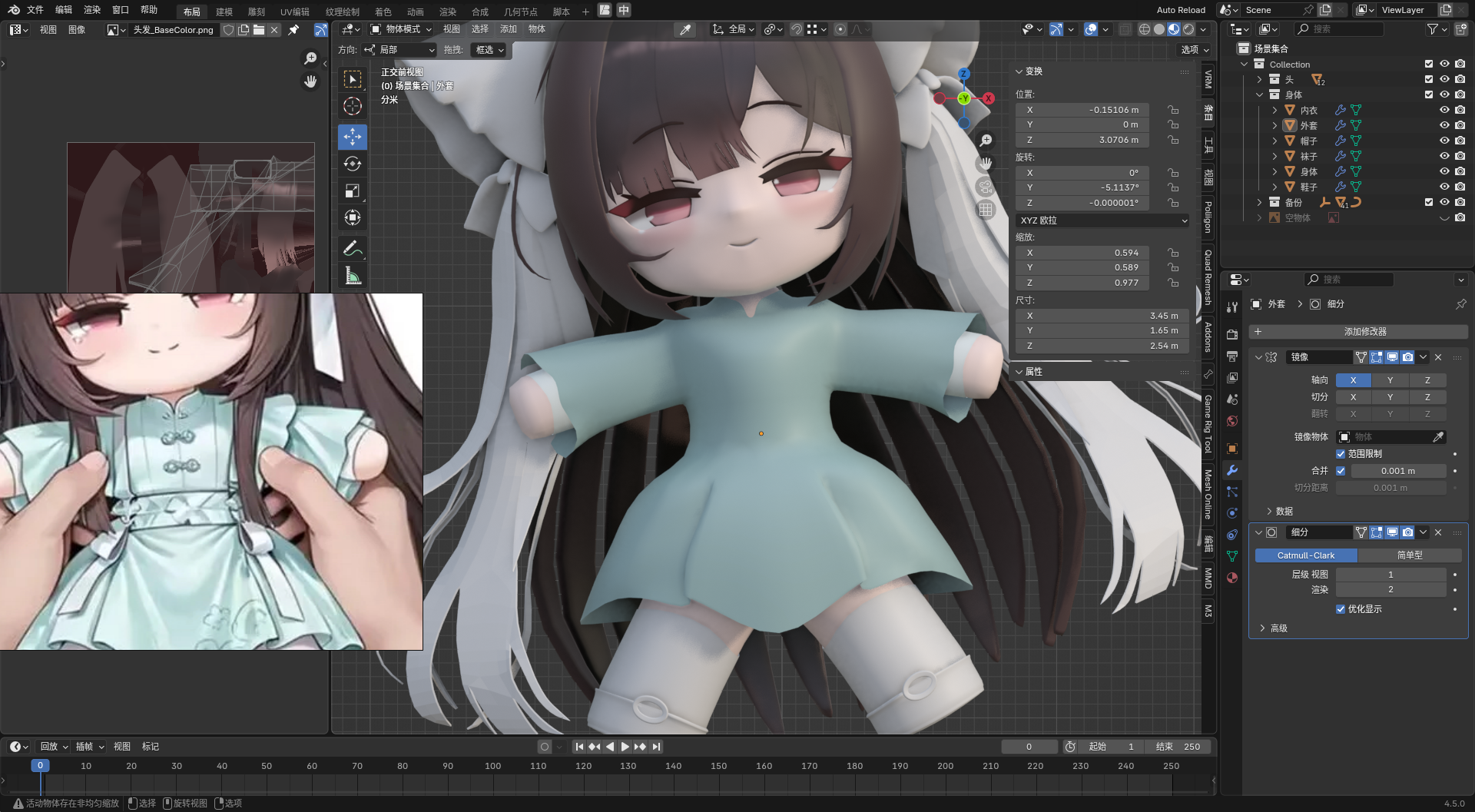1475x812 pixels.
Task: Open the 物体模式 mode dropdown
Action: coord(402,29)
